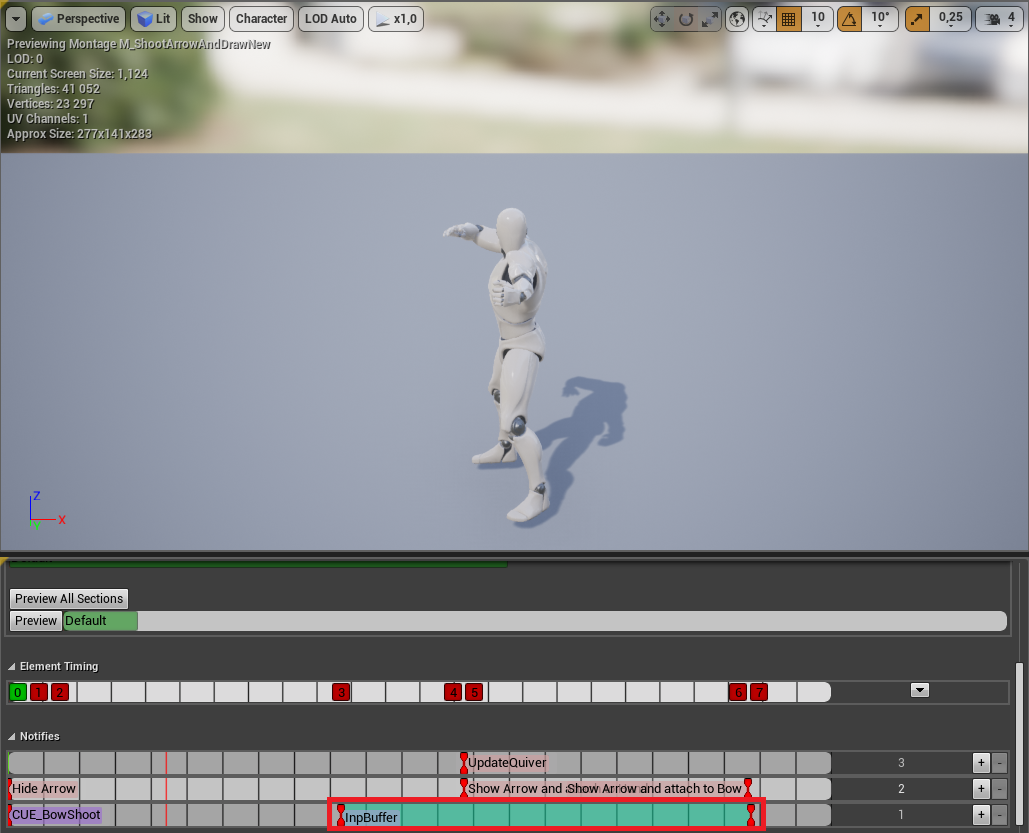This screenshot has height=833, width=1029.
Task: Toggle grid snapping on or off
Action: pos(788,19)
